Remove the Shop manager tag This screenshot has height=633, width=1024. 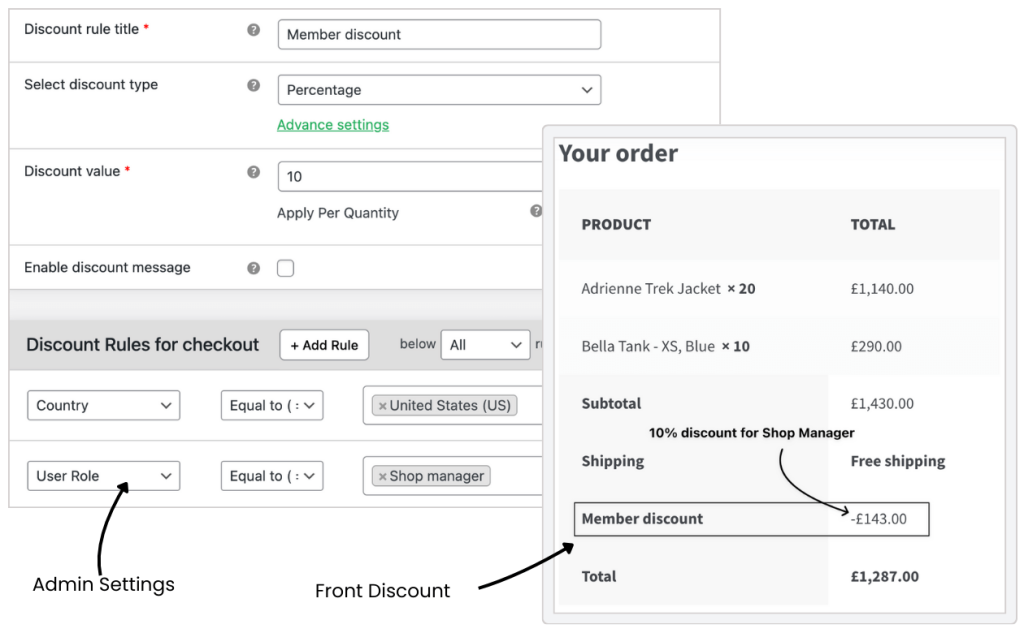[382, 477]
